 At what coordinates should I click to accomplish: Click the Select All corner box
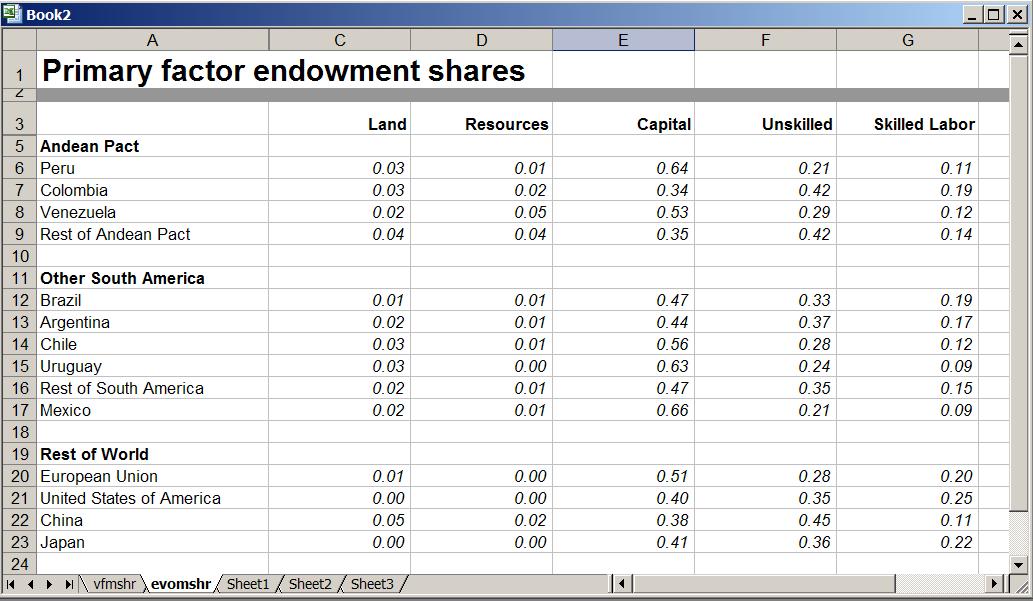19,40
